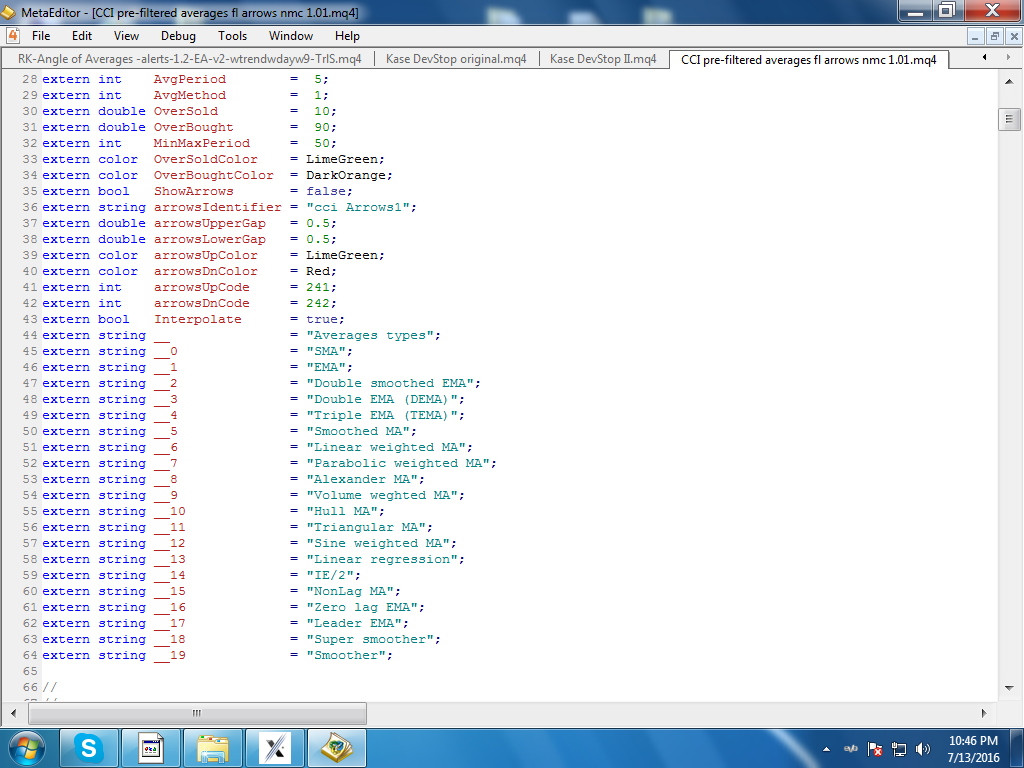This screenshot has height=768, width=1024.
Task: Click the taskbar clock 10:46 PM
Action: [x=973, y=741]
